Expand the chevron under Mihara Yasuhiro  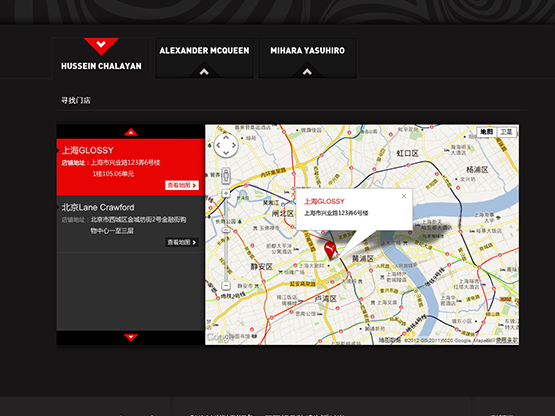(307, 72)
